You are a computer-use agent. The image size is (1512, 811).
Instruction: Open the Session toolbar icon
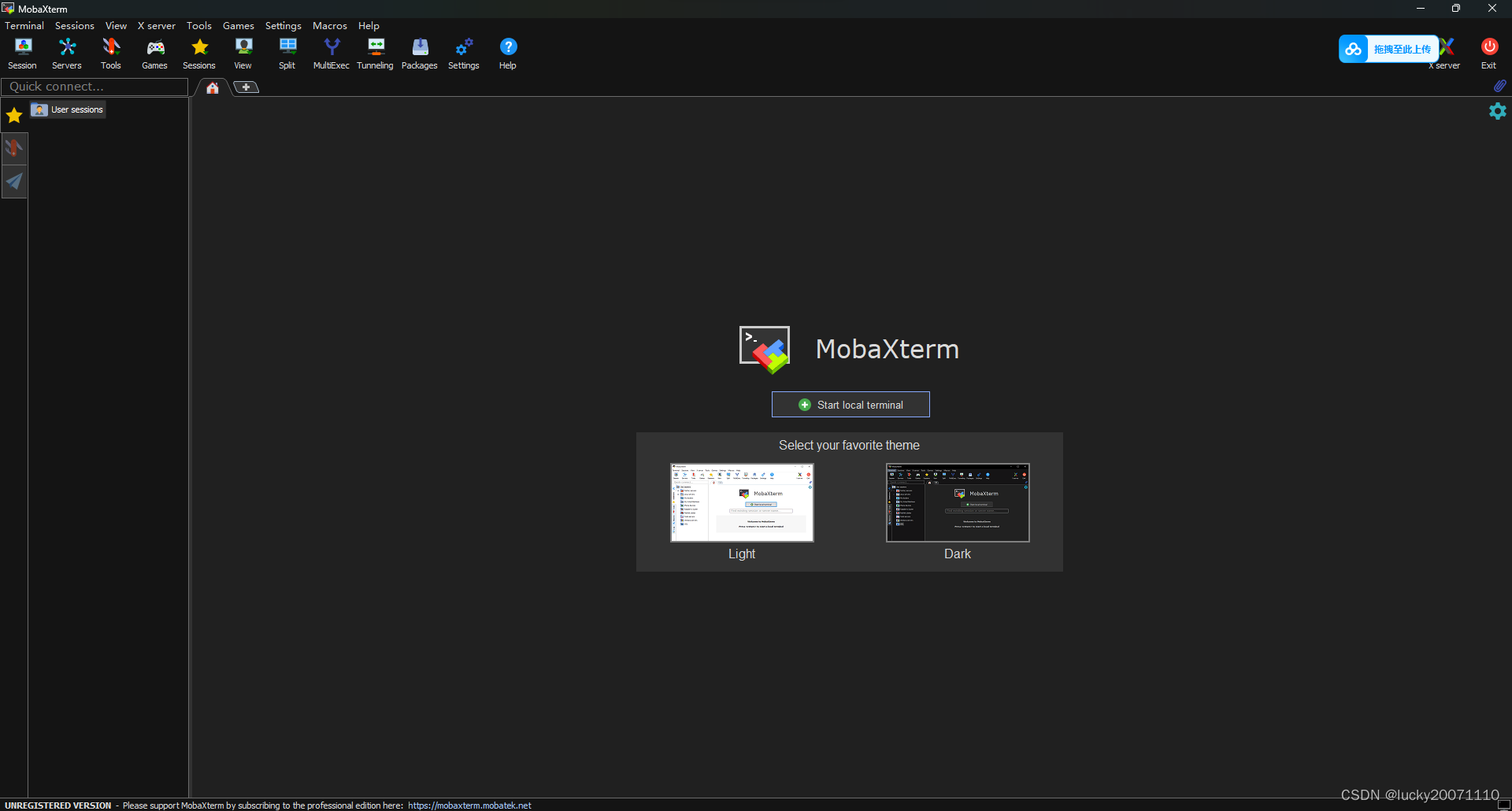click(x=23, y=54)
